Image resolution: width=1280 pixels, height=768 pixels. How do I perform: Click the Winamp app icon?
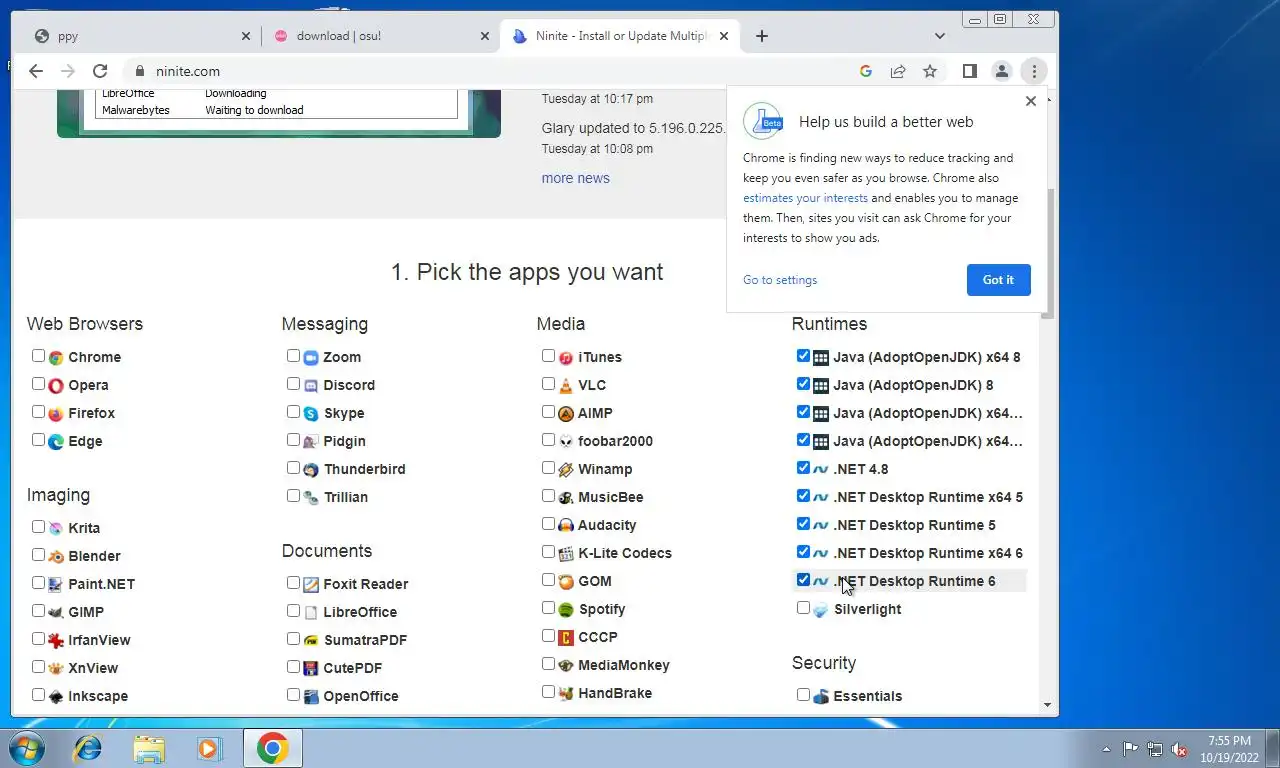[x=566, y=469]
